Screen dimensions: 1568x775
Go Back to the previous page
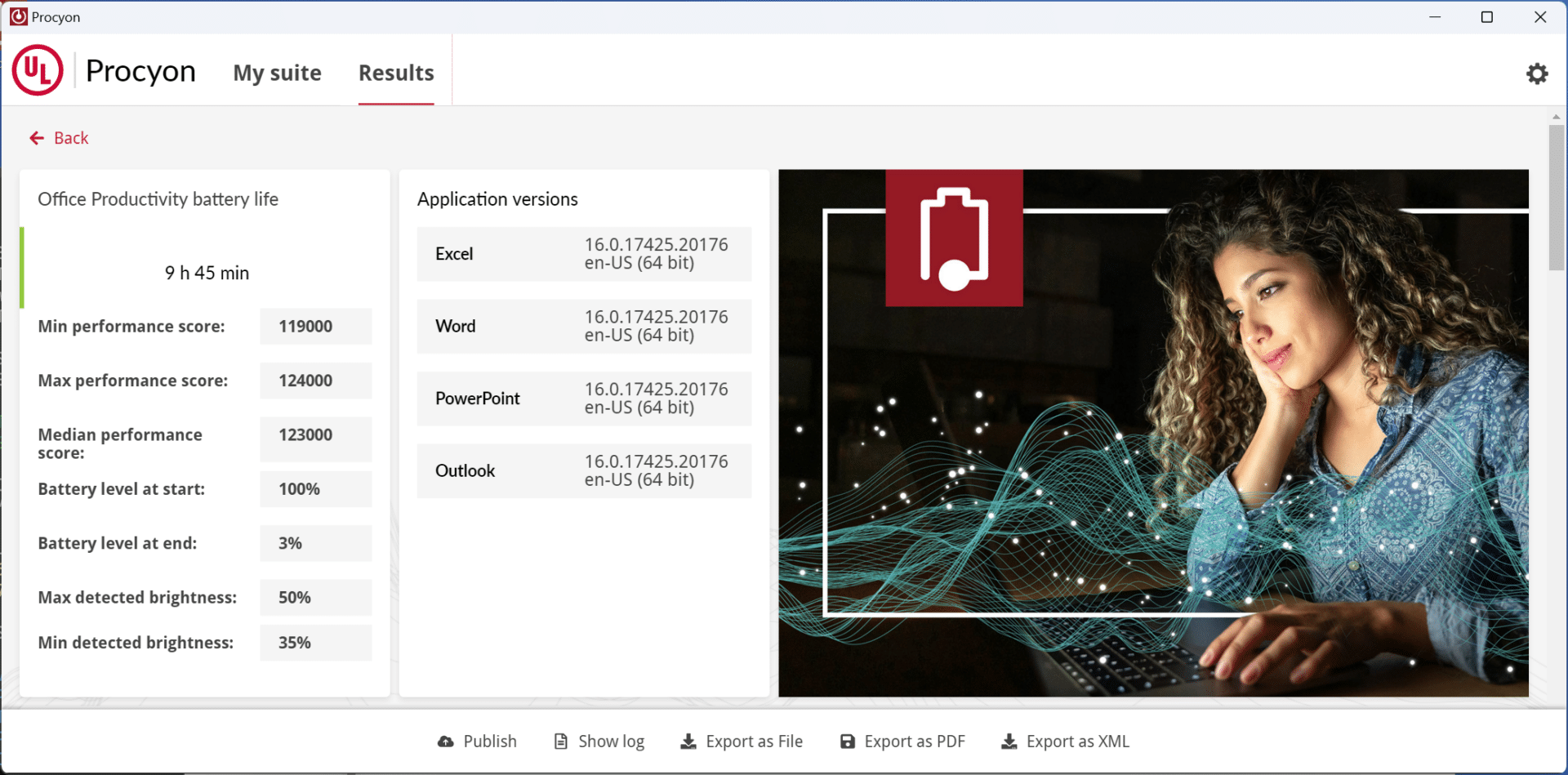click(59, 138)
